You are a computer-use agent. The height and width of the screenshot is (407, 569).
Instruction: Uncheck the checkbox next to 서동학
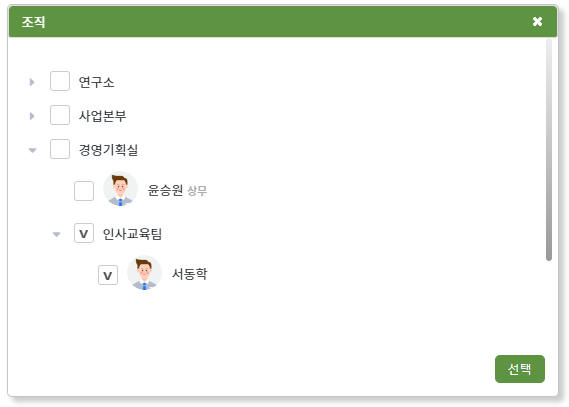[x=108, y=275]
